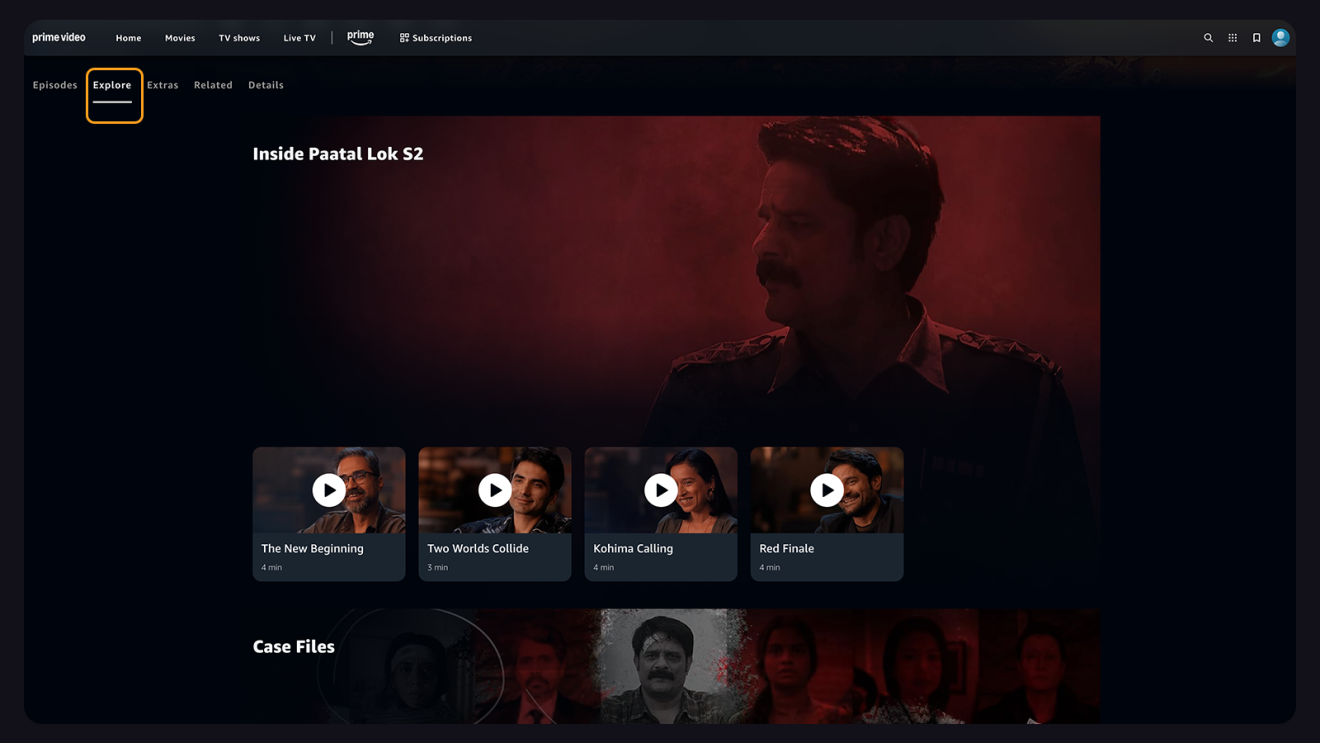Switch to the Related tab
Viewport: 1320px width, 743px height.
pyautogui.click(x=213, y=85)
